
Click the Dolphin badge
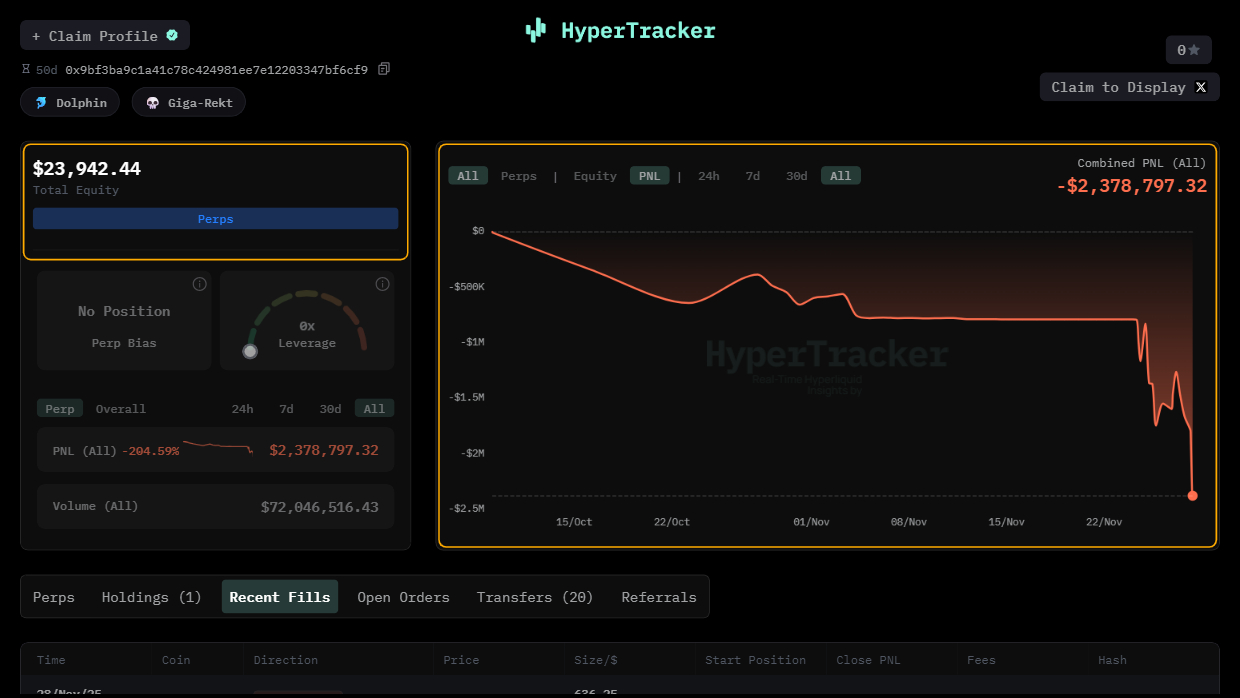point(70,102)
